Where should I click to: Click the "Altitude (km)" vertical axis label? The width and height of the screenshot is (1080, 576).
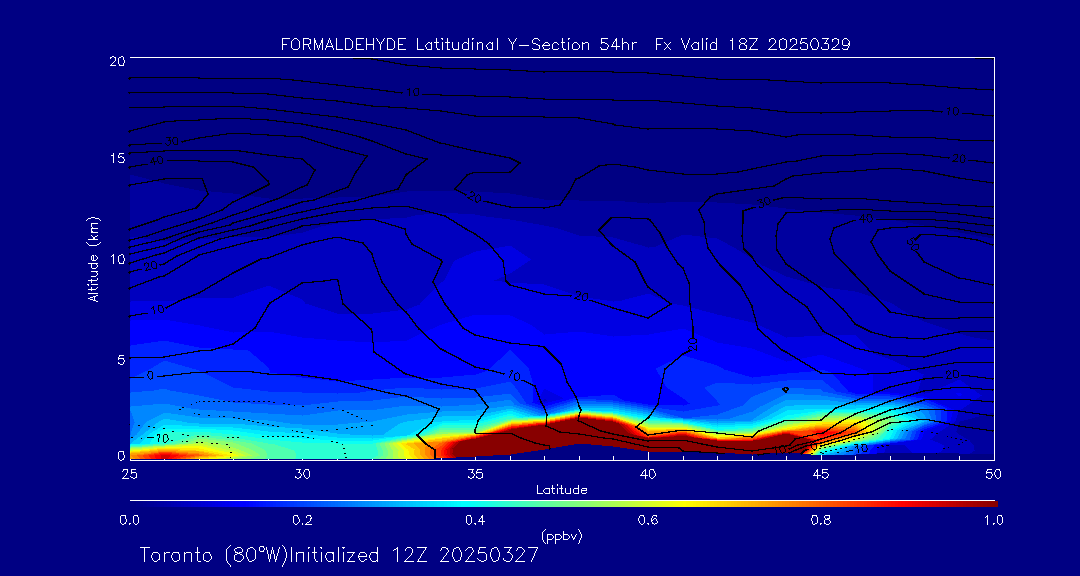[x=93, y=258]
